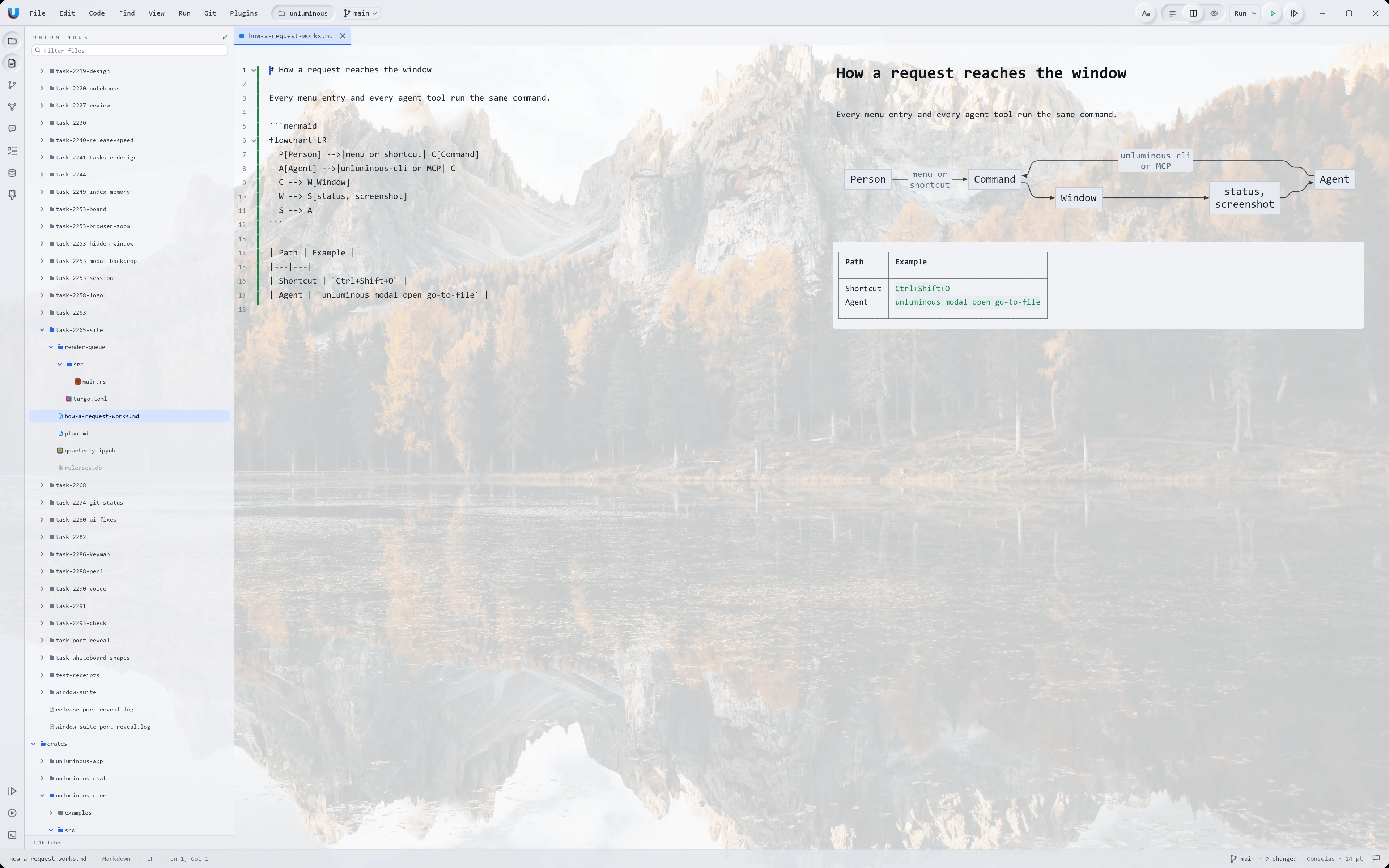Image resolution: width=1389 pixels, height=868 pixels.
Task: Open the graph nodes panel icon
Action: click(12, 107)
